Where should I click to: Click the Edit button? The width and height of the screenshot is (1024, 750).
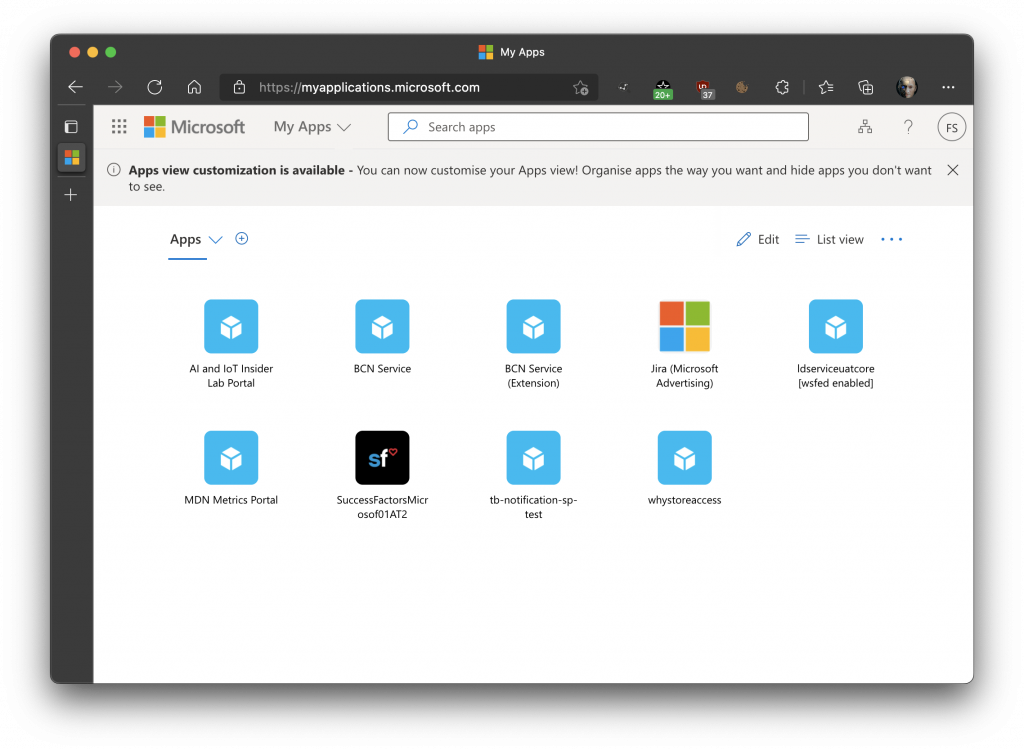pos(757,239)
